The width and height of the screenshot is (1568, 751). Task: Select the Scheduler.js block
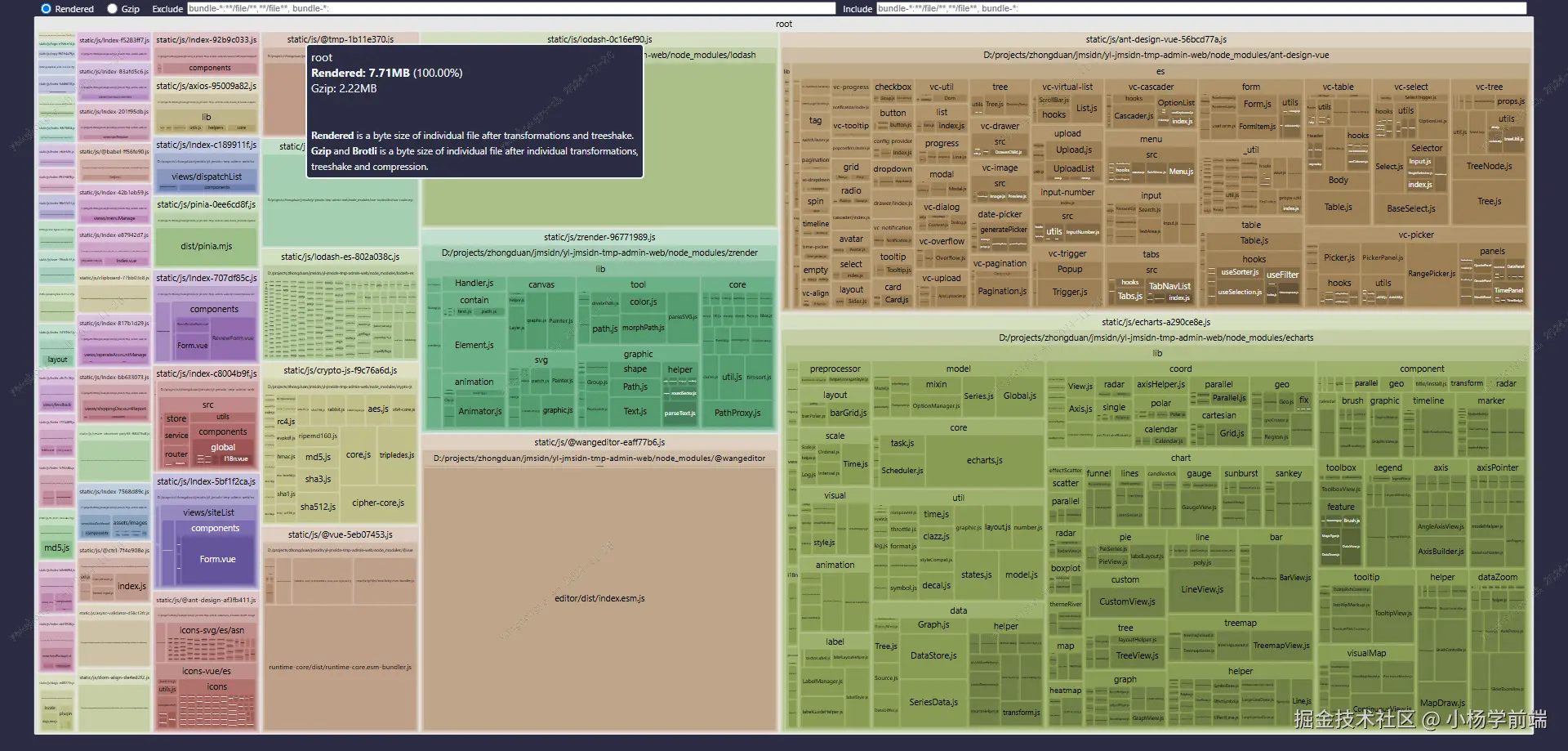pos(902,471)
